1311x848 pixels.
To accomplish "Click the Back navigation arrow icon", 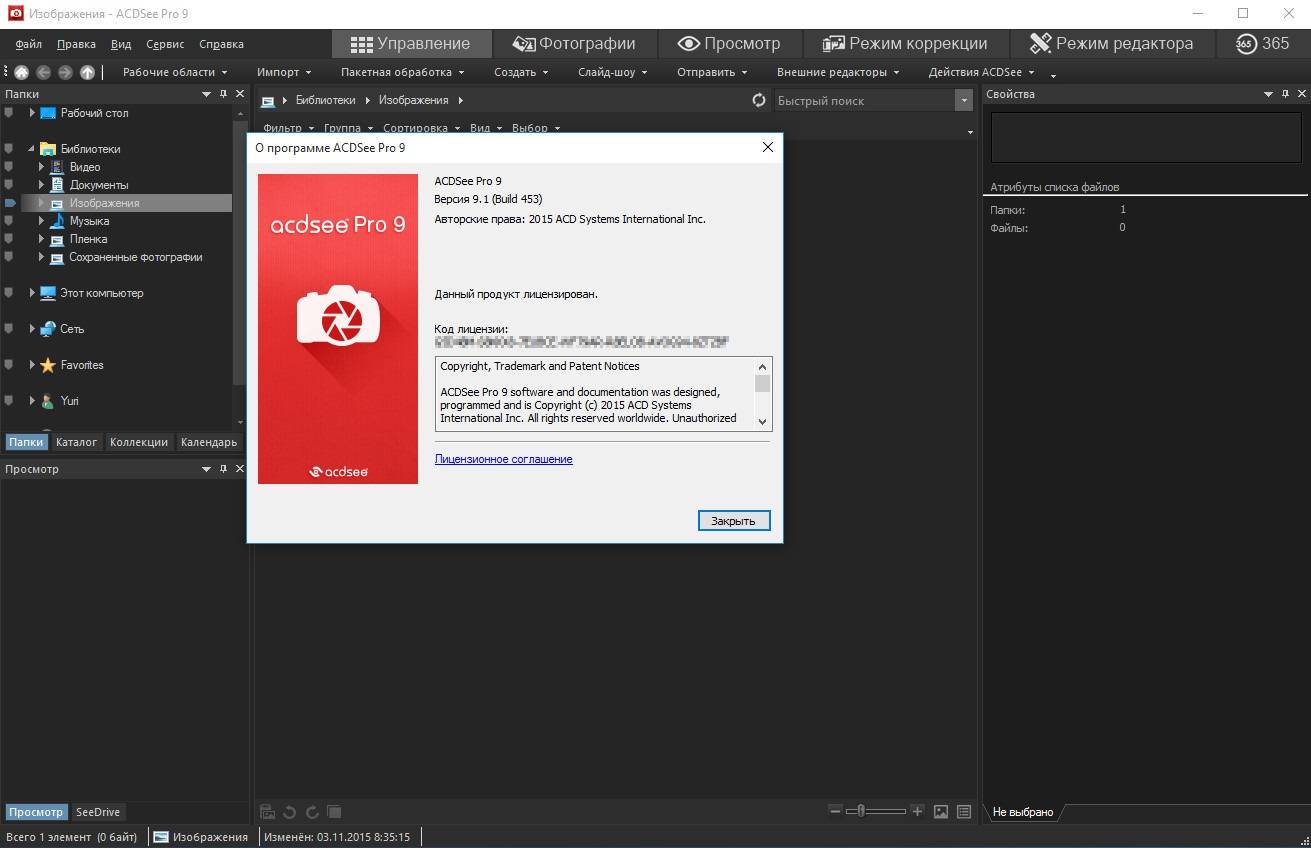I will click(x=43, y=72).
